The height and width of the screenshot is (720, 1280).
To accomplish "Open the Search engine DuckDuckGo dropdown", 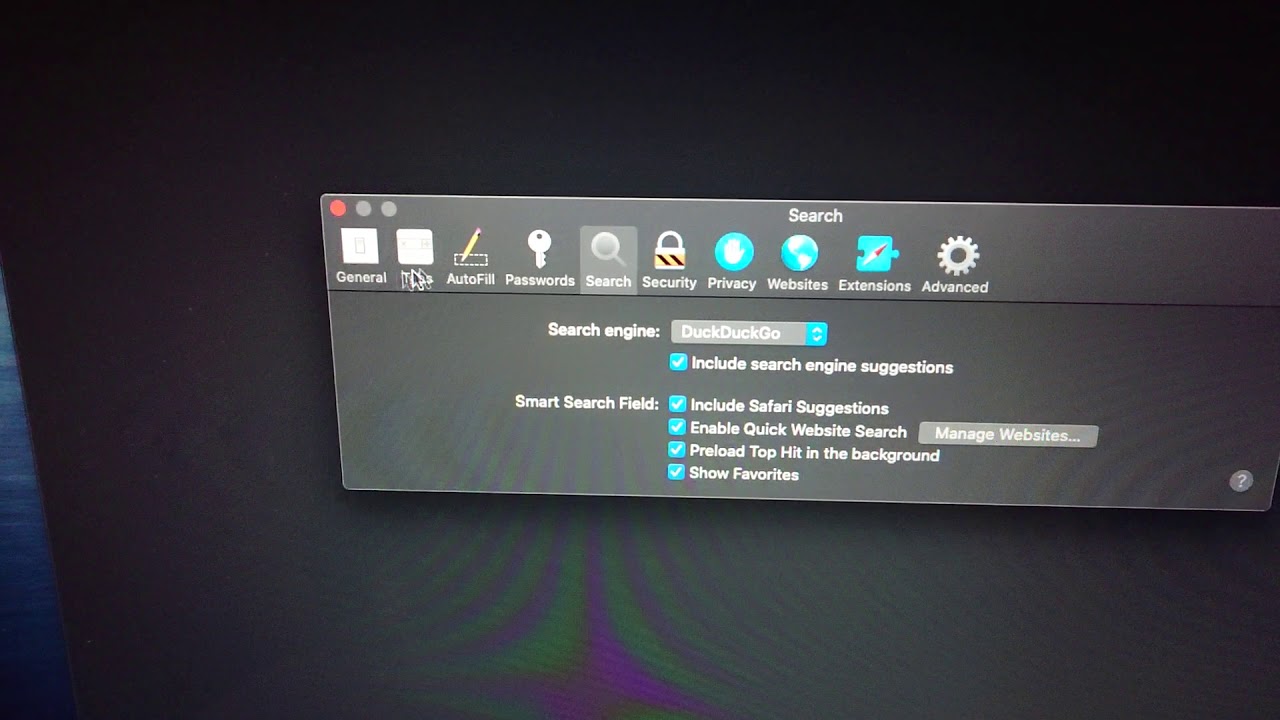I will click(749, 333).
